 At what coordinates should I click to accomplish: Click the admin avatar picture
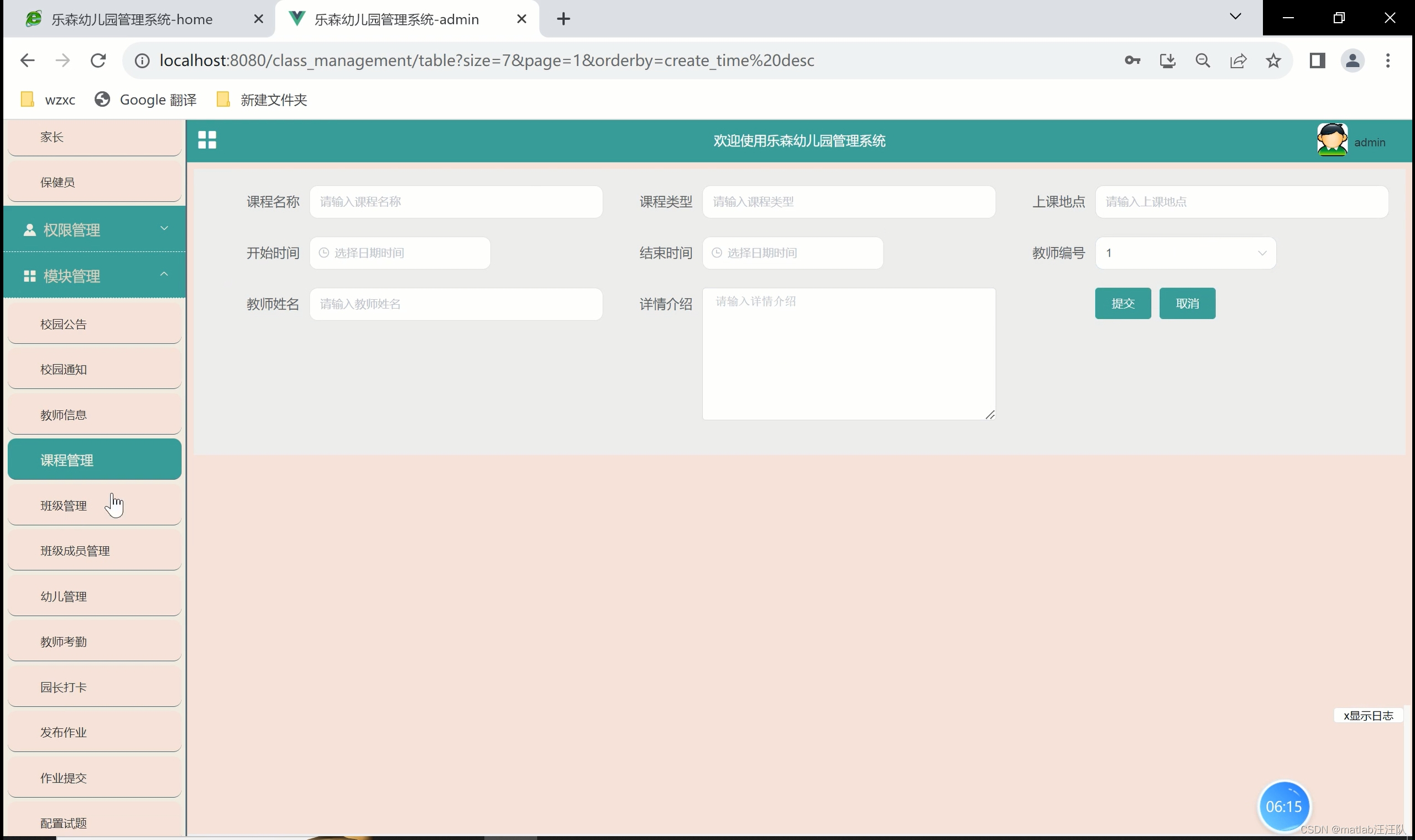pos(1332,140)
